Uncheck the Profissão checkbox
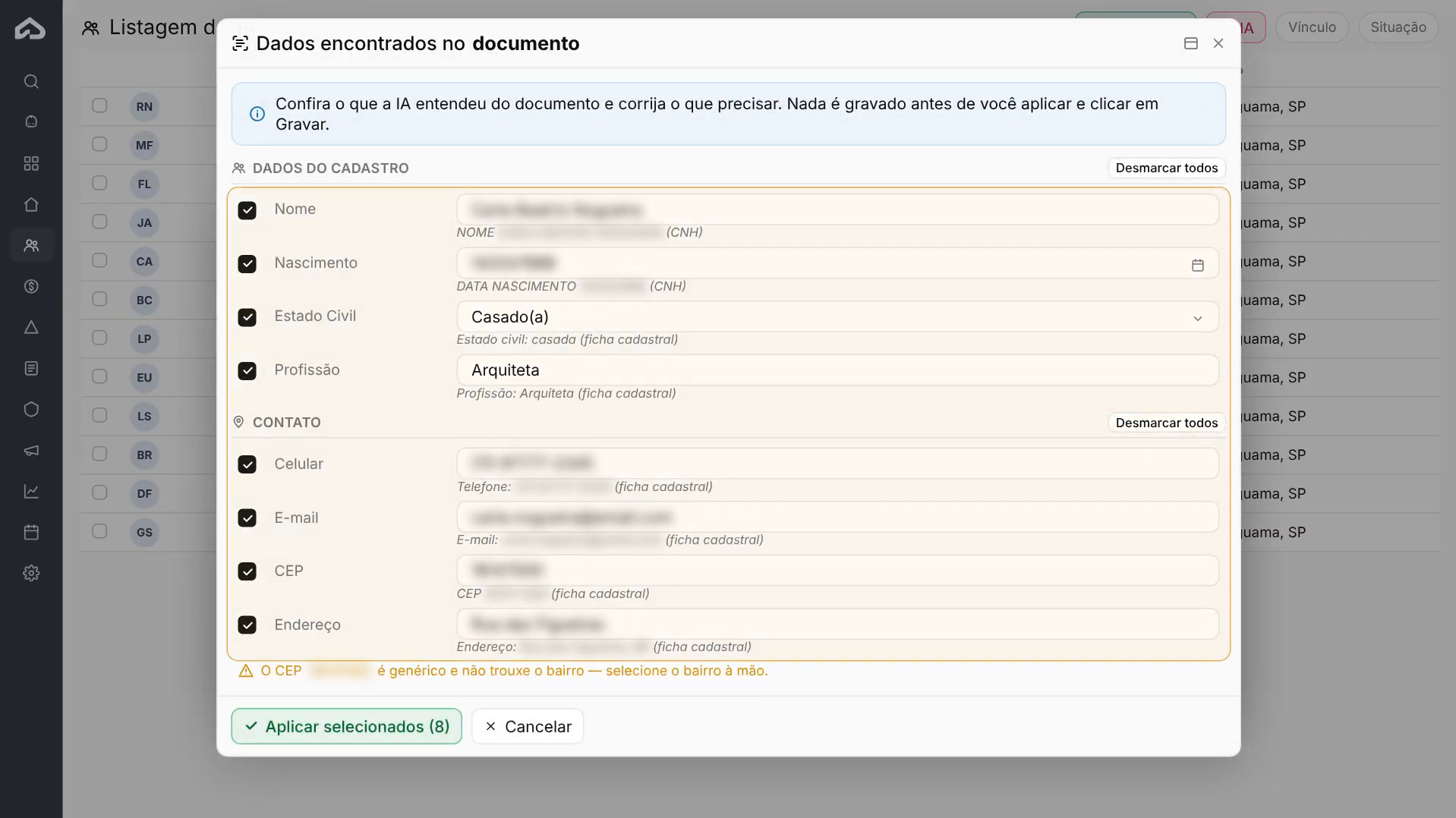Viewport: 1456px width, 818px height. coord(247,370)
